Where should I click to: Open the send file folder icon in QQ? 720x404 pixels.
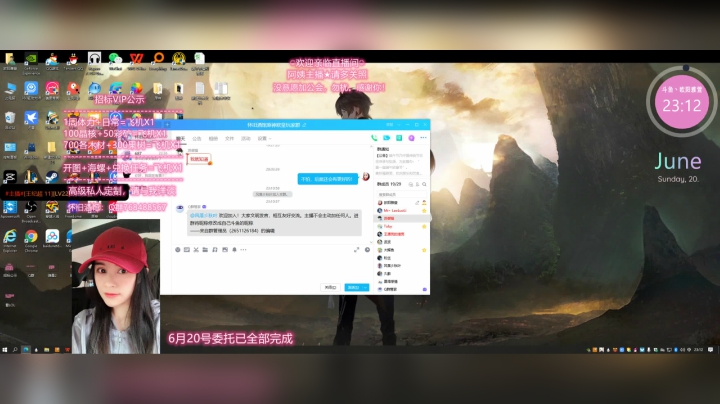205,250
